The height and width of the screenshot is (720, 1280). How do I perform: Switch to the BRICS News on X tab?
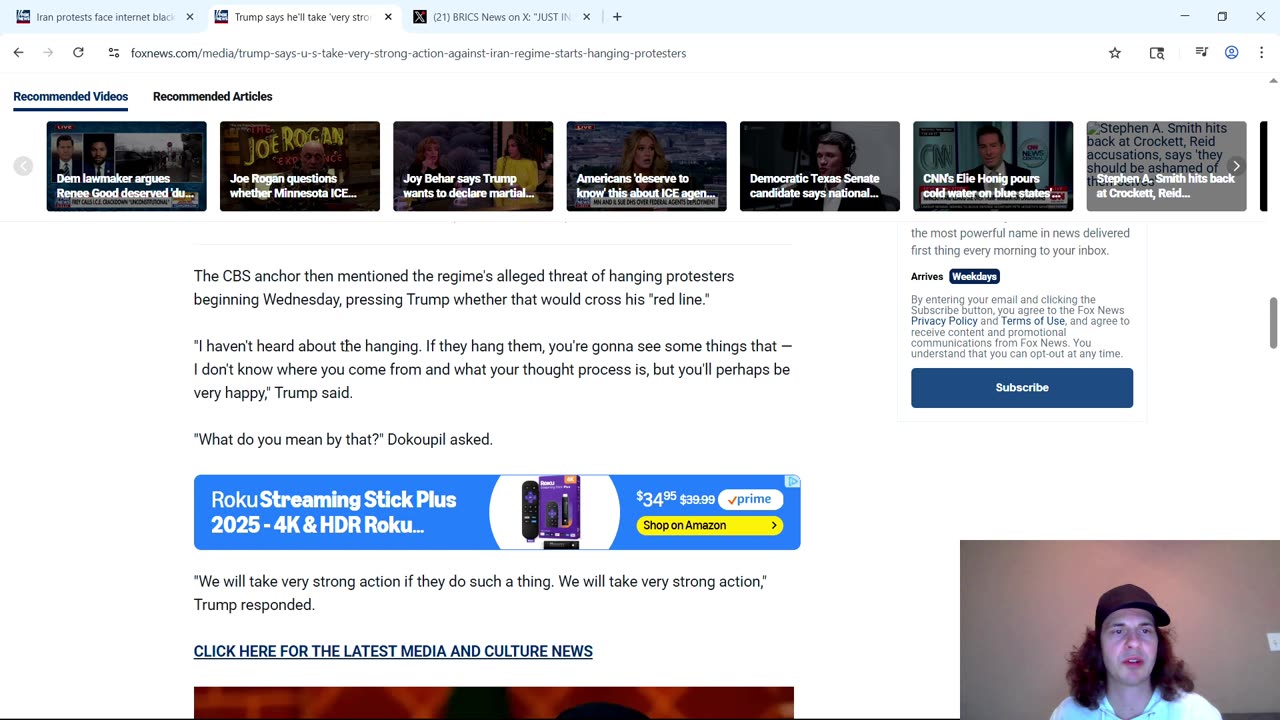coord(502,17)
